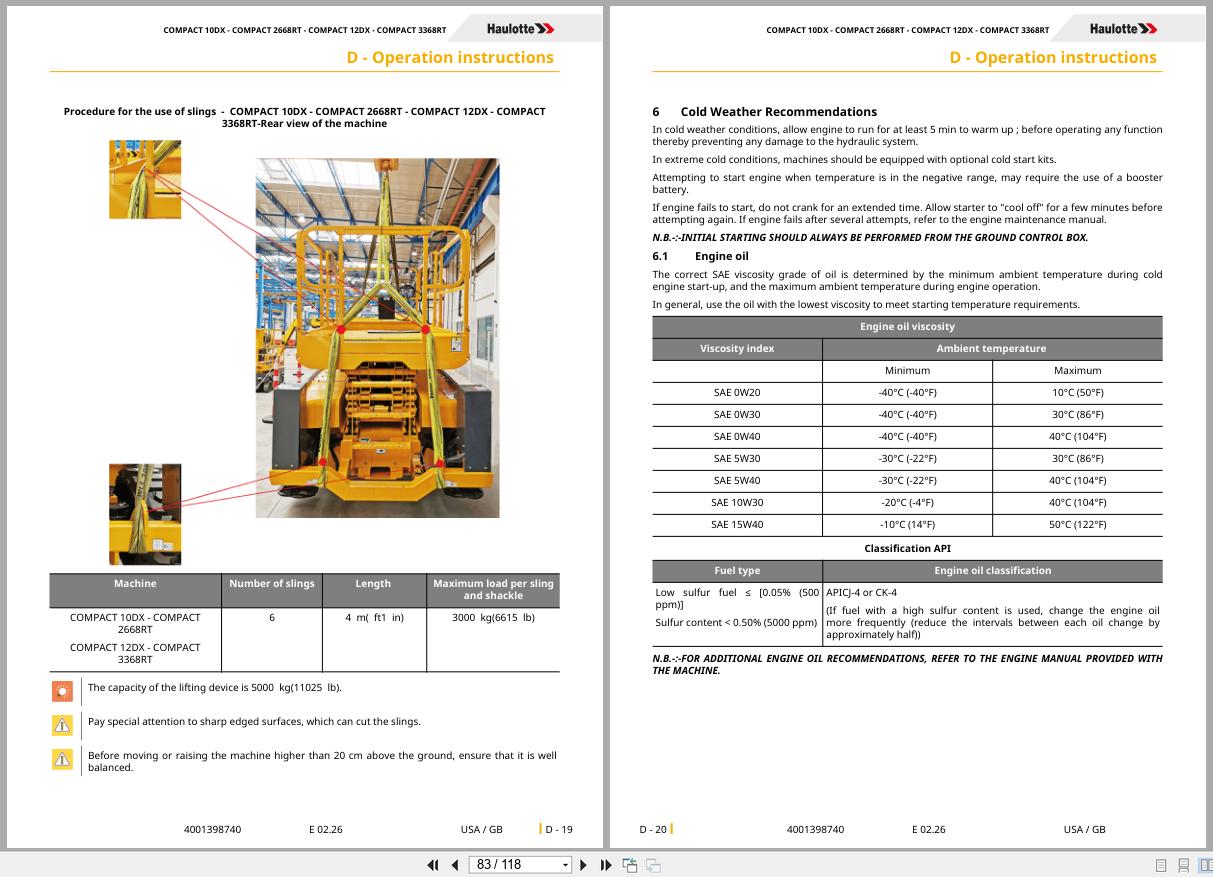Click the '-20°C (-4°F)' minimum temperature cell
Viewport: 1213px width, 877px height.
point(907,503)
